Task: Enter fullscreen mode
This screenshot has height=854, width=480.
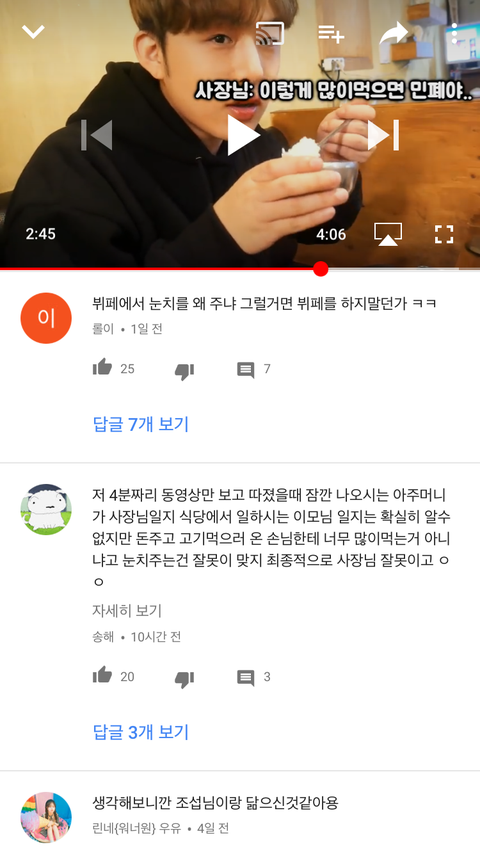Action: tap(444, 234)
